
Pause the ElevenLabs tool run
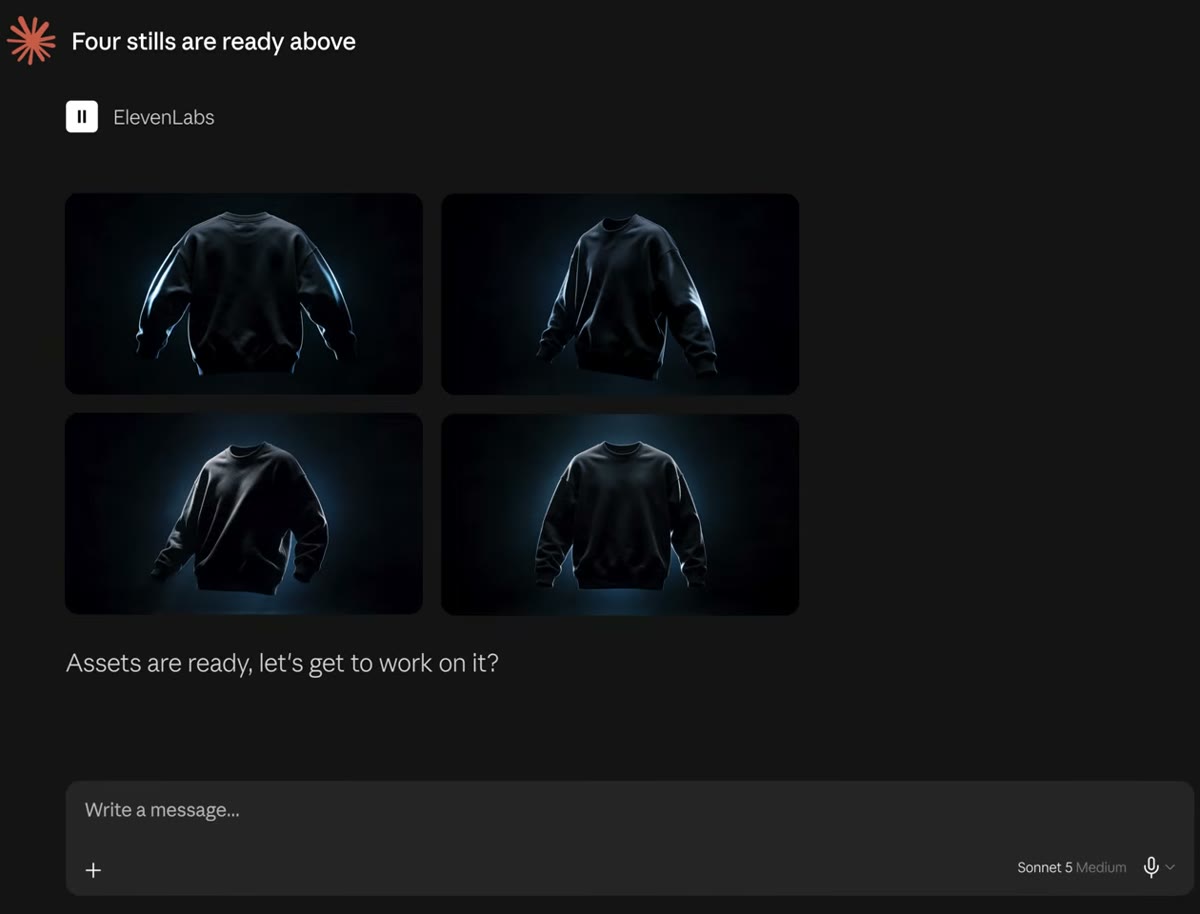(82, 117)
